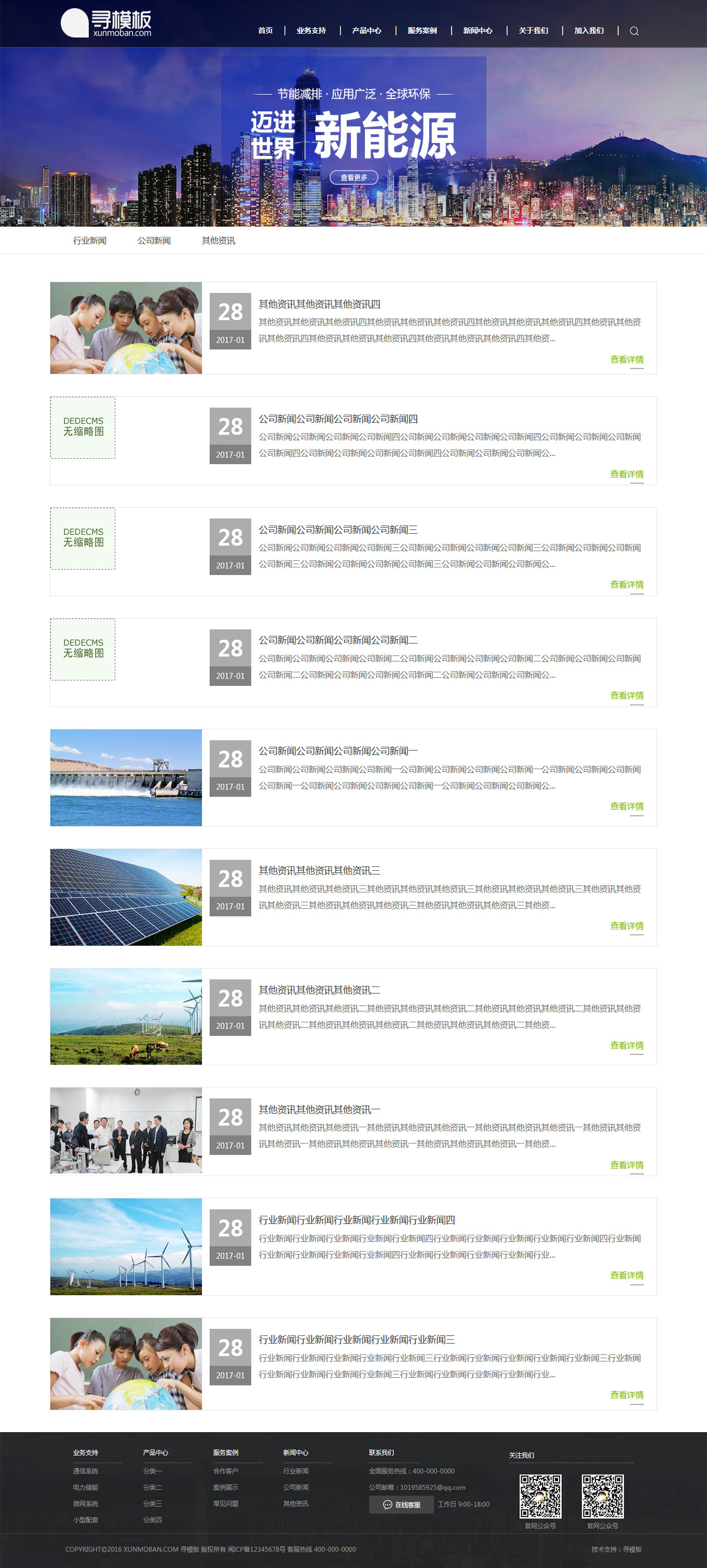The width and height of the screenshot is (707, 1568).
Task: Open 新闻中心 in top navigation
Action: click(477, 30)
